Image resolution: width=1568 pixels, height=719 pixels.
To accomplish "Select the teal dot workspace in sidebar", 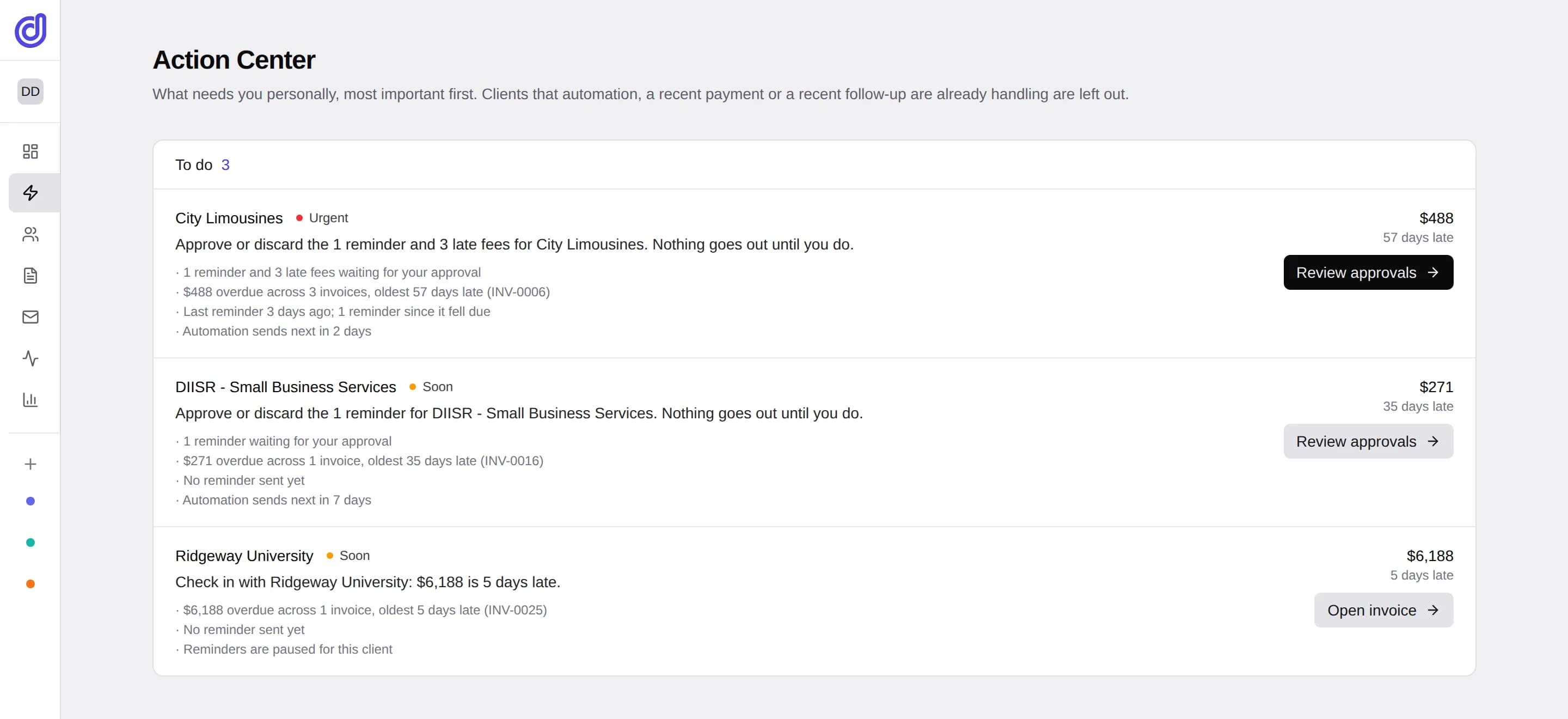I will [30, 543].
